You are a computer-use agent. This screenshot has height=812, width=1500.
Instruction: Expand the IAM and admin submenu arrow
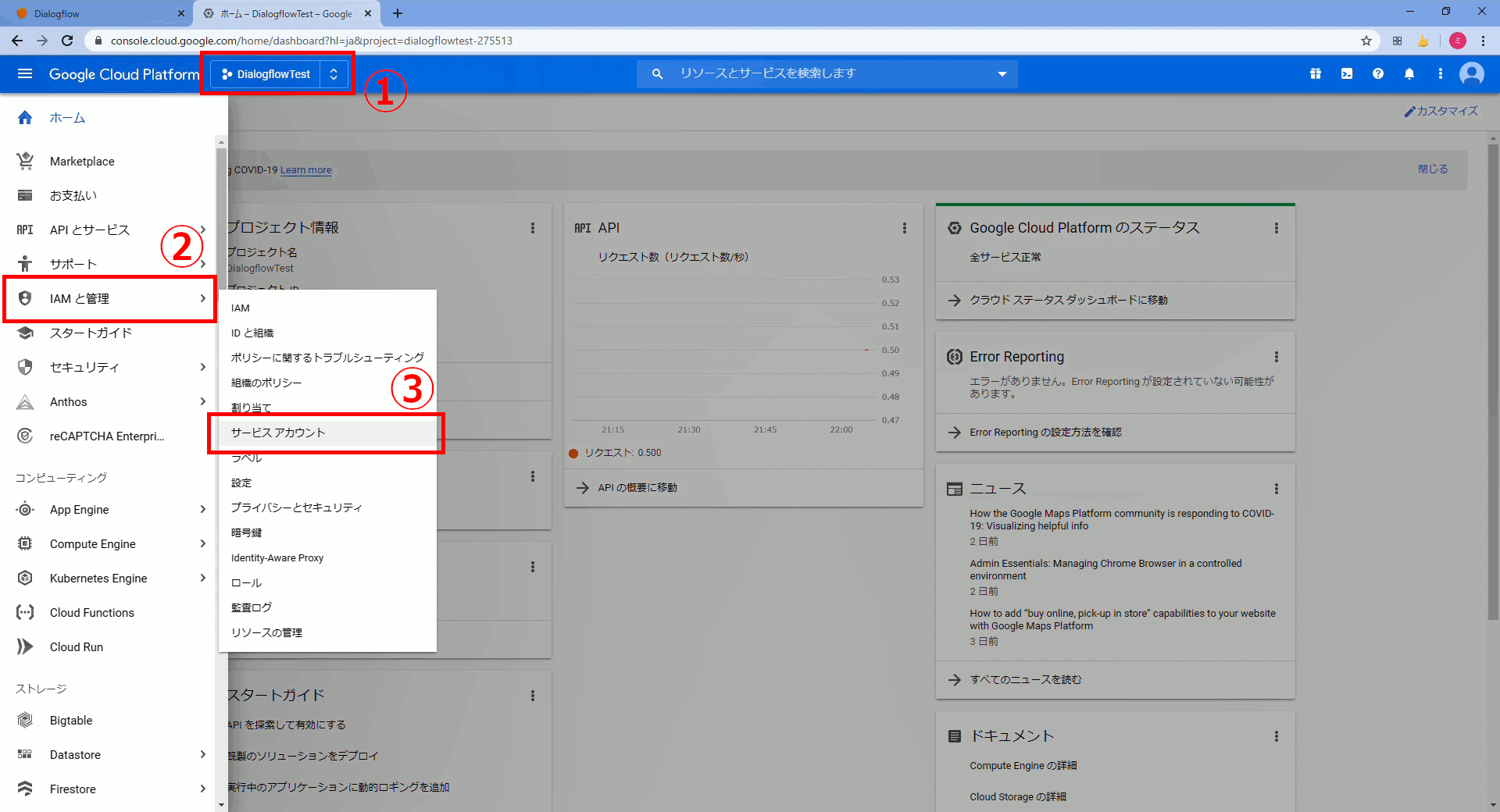[x=202, y=298]
